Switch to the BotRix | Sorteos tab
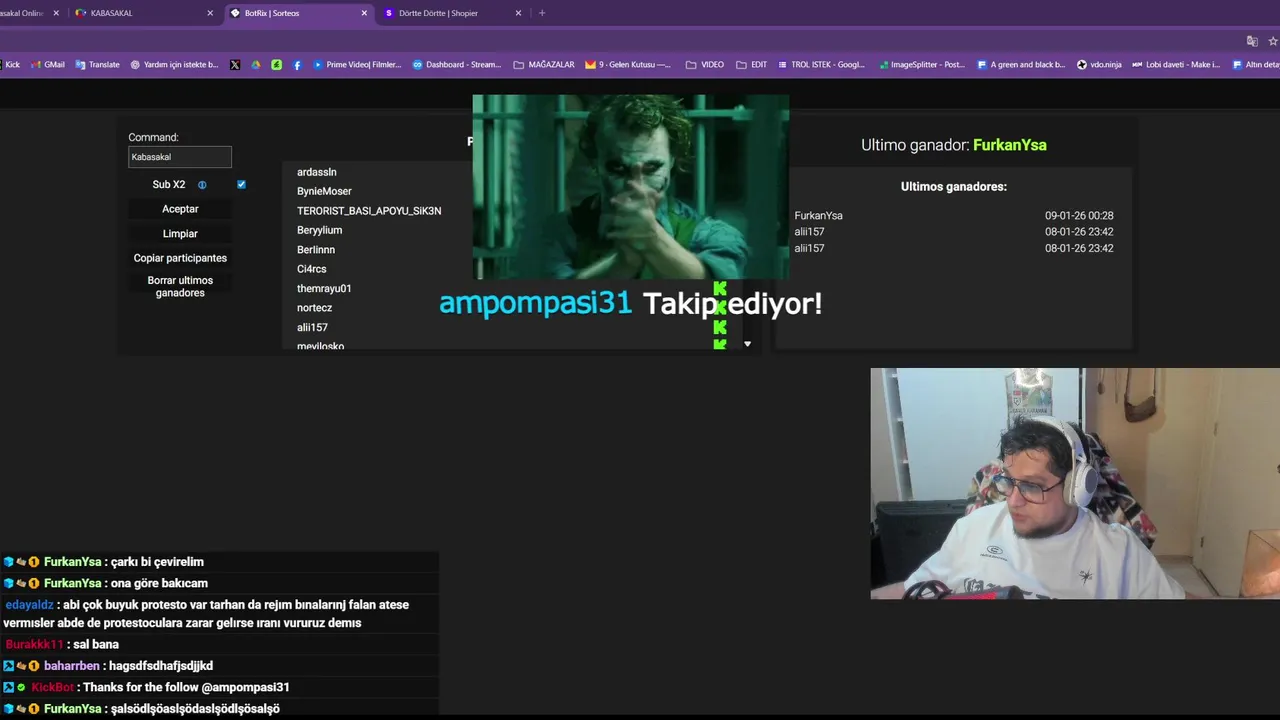Viewport: 1280px width, 720px height. coord(299,13)
